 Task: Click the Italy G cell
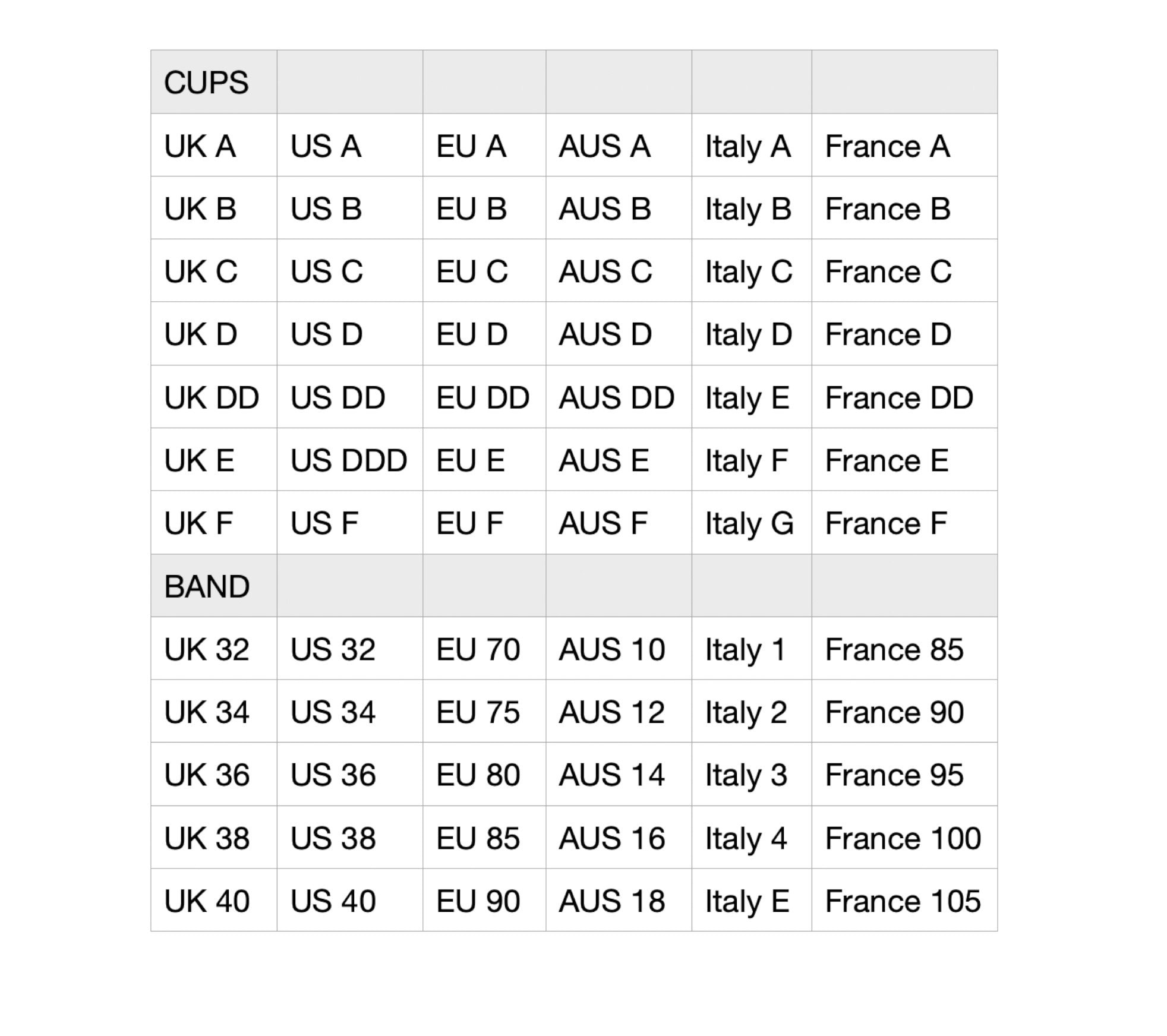(x=752, y=523)
